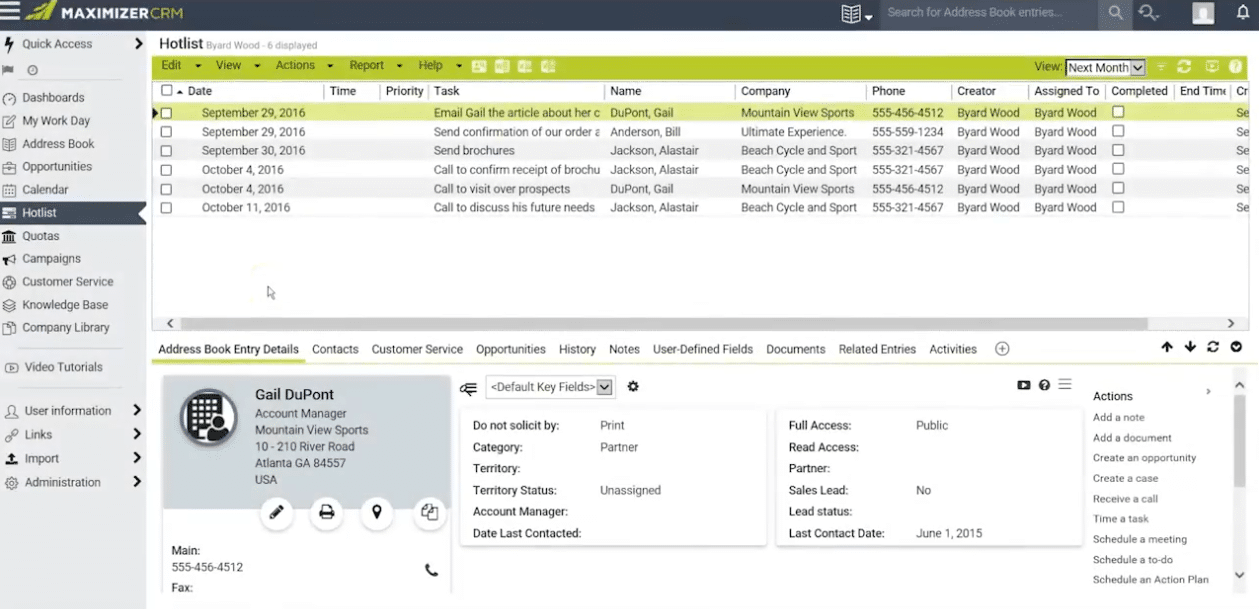Switch to the Opportunities tab in details
Screen dimensions: 1259x609
tap(511, 349)
